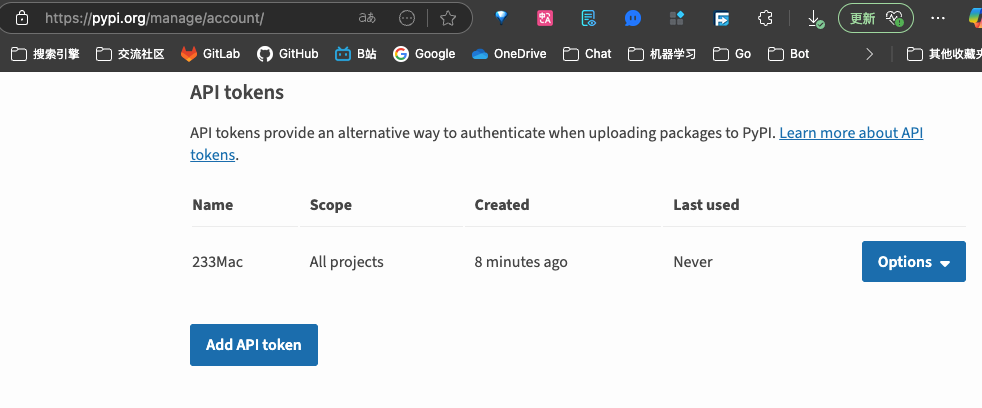Click the Last used column header
The width and height of the screenshot is (982, 408).
coord(706,205)
